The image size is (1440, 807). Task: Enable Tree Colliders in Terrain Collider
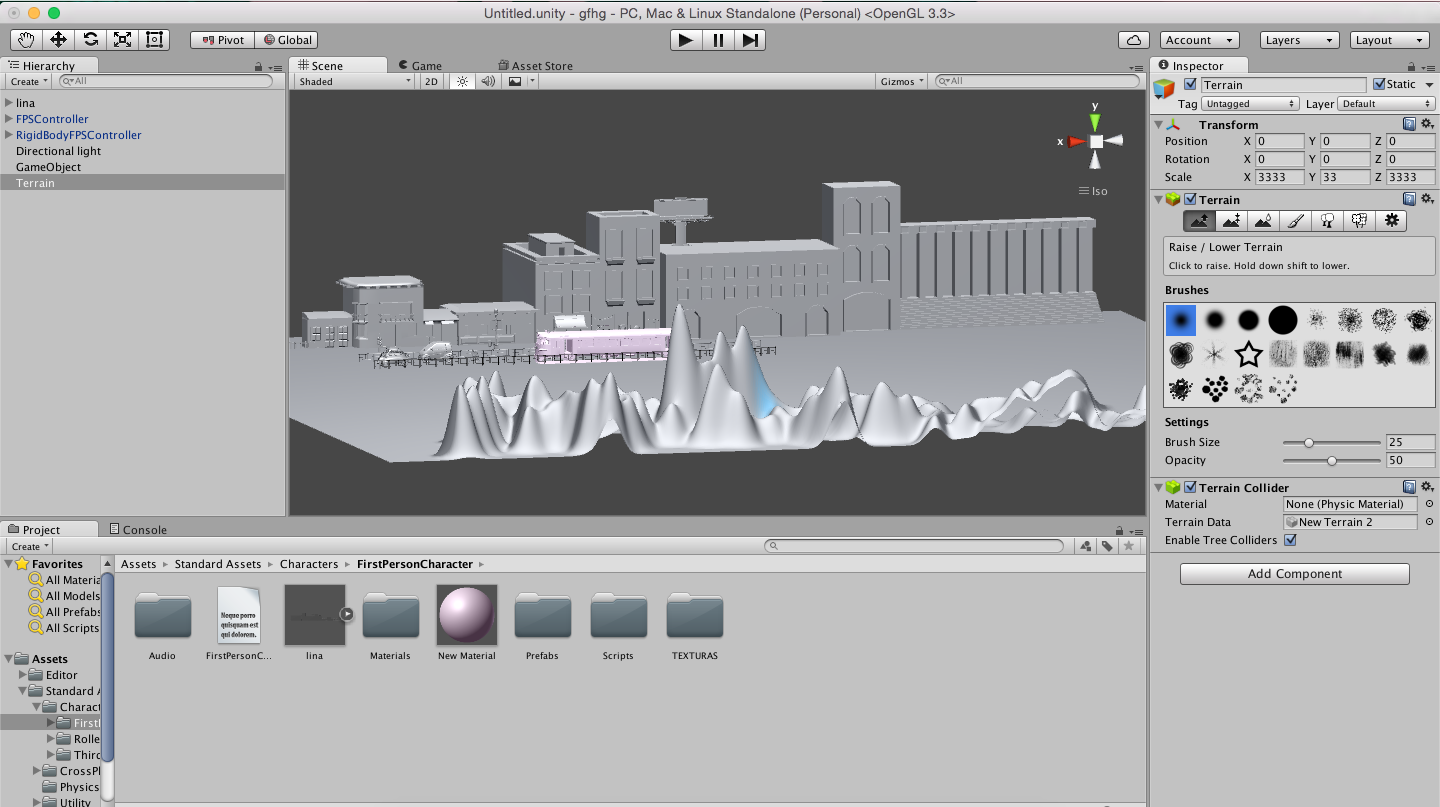1290,540
